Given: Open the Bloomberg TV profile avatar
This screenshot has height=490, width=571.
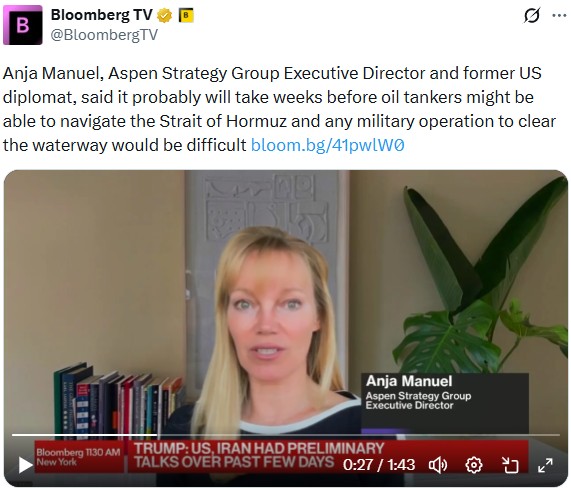Looking at the screenshot, I should (x=23, y=25).
